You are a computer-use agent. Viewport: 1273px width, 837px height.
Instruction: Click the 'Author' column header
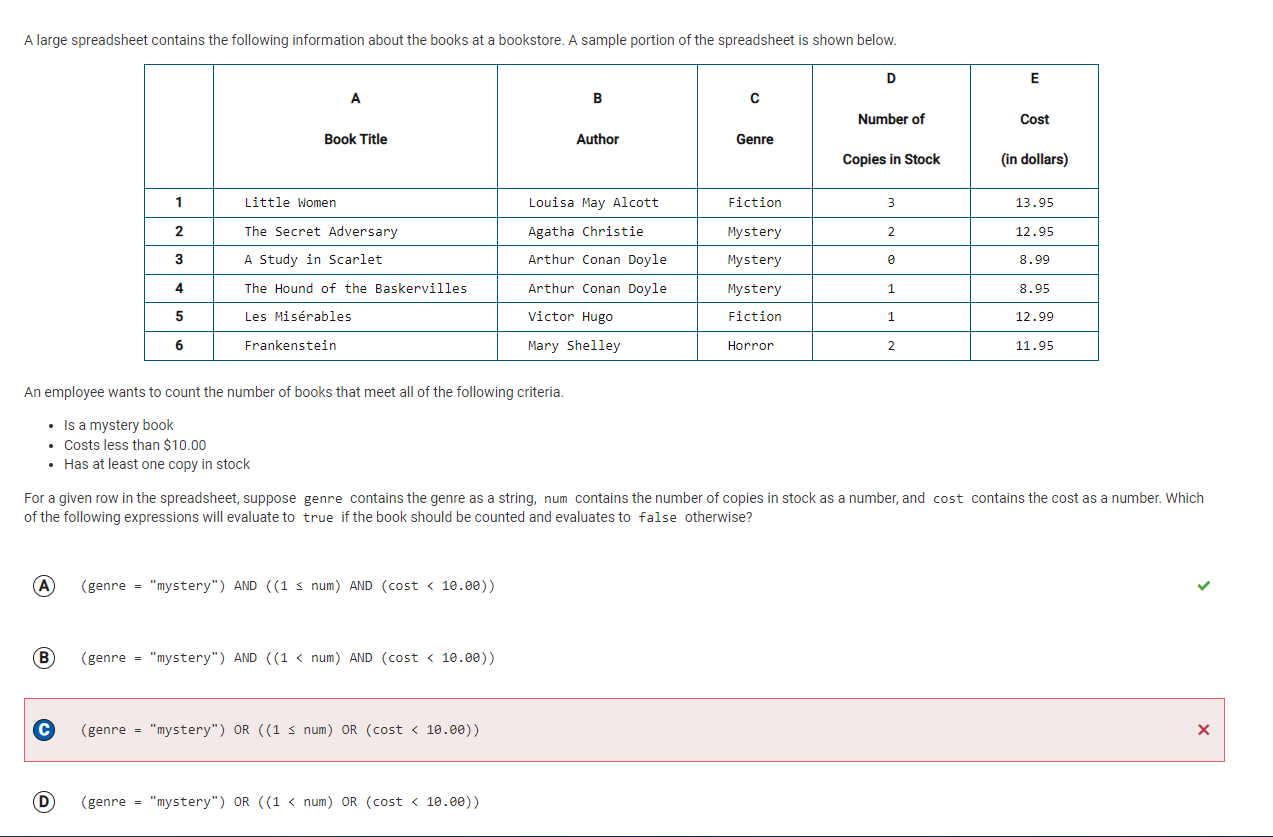click(x=597, y=139)
